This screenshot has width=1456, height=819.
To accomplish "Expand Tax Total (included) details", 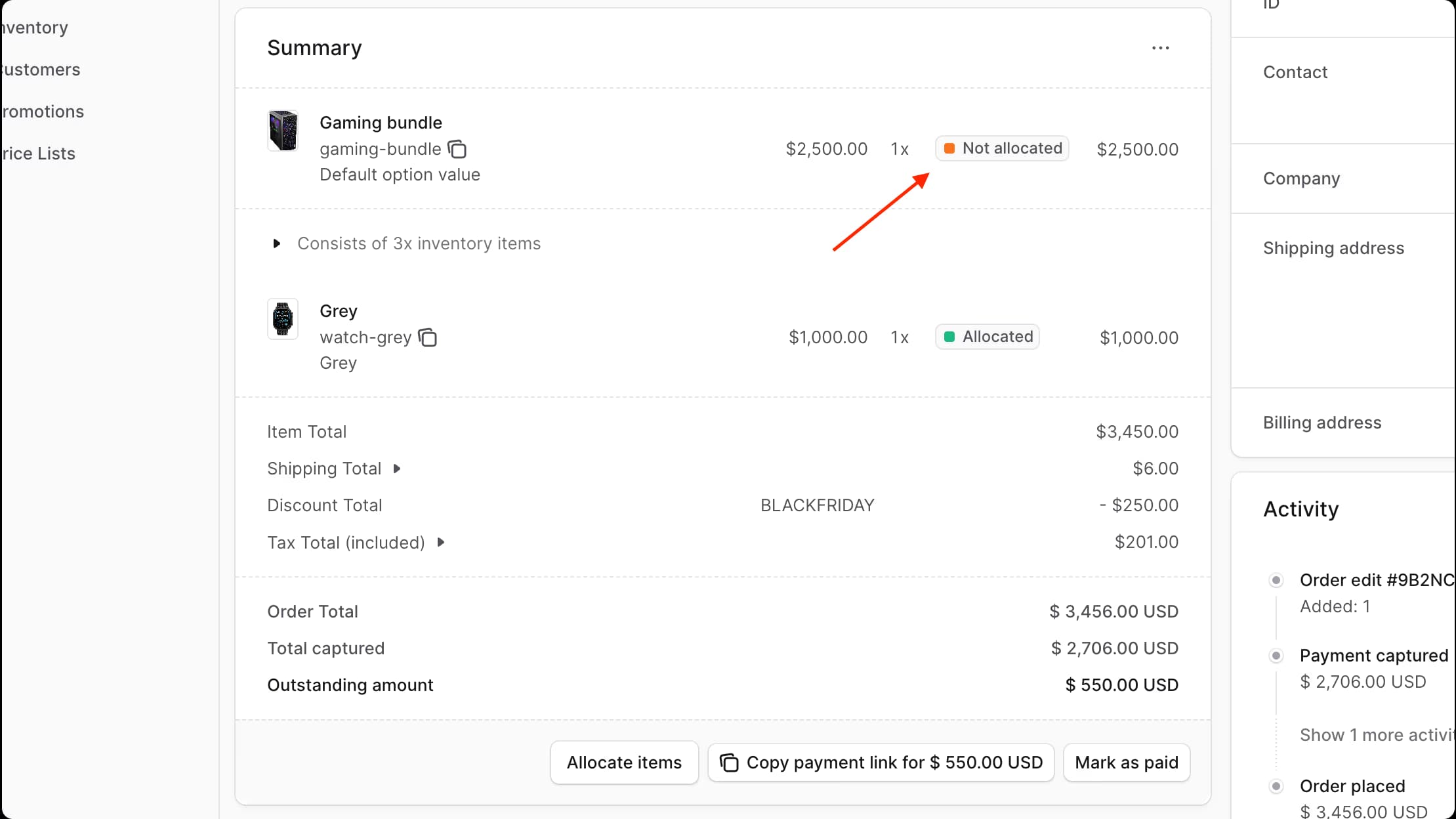I will pyautogui.click(x=441, y=542).
